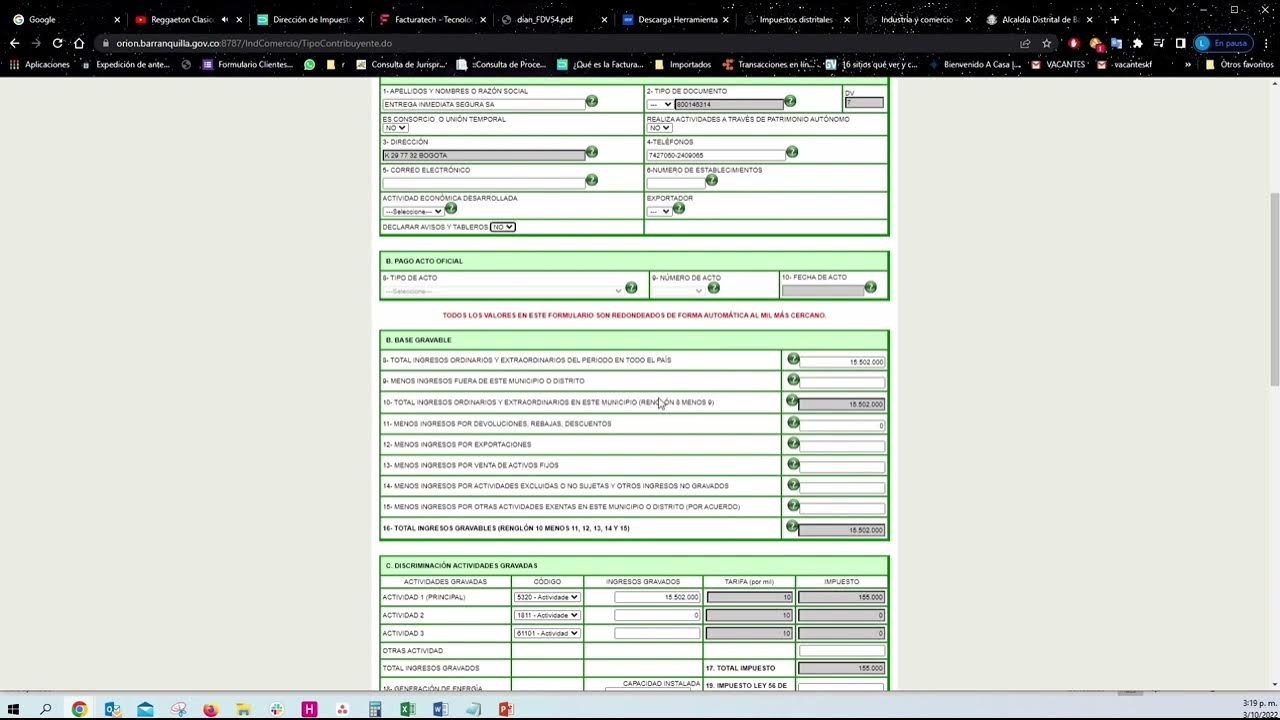Open Actividad 3 code 61101 dropdown
Image resolution: width=1280 pixels, height=720 pixels.
547,633
